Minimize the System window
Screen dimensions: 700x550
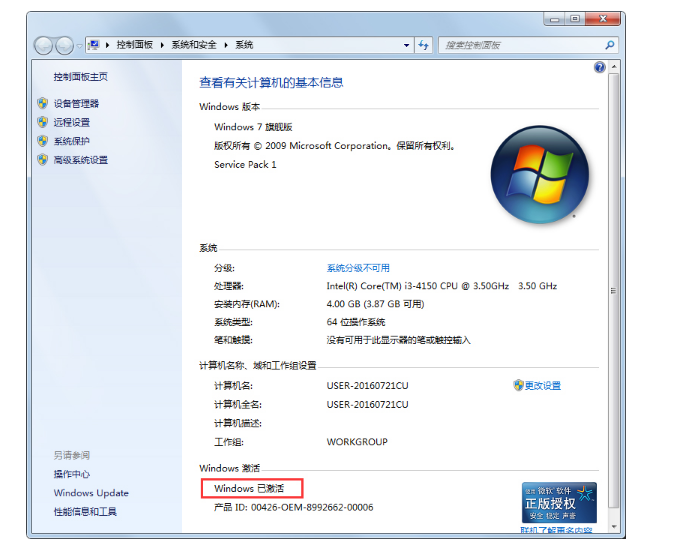554,19
